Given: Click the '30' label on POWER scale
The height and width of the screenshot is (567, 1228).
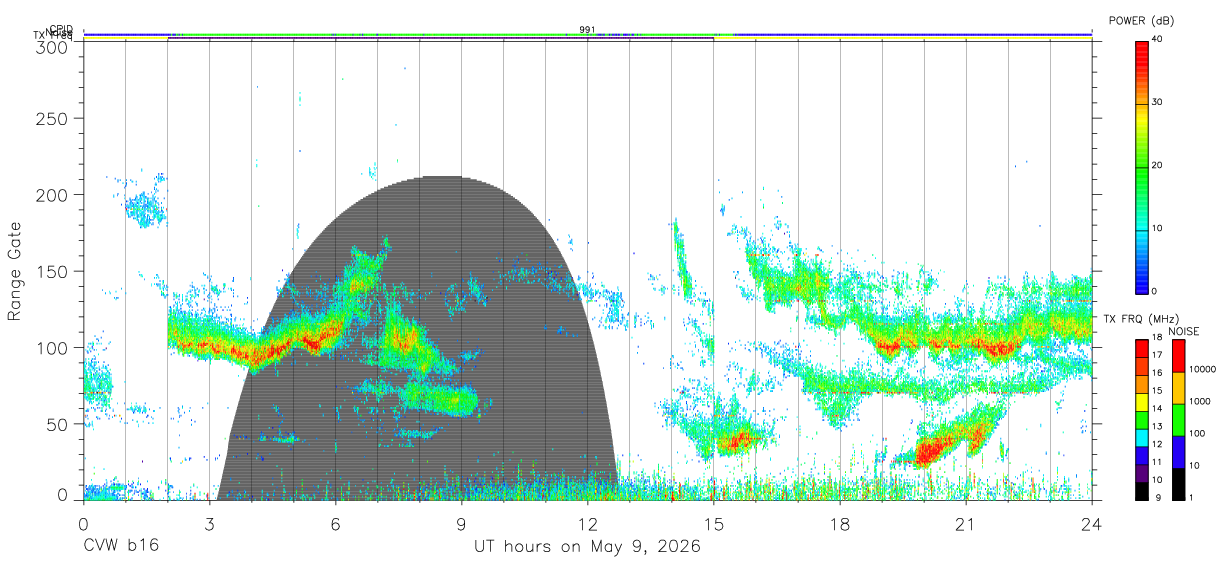Looking at the screenshot, I should (x=1156, y=102).
